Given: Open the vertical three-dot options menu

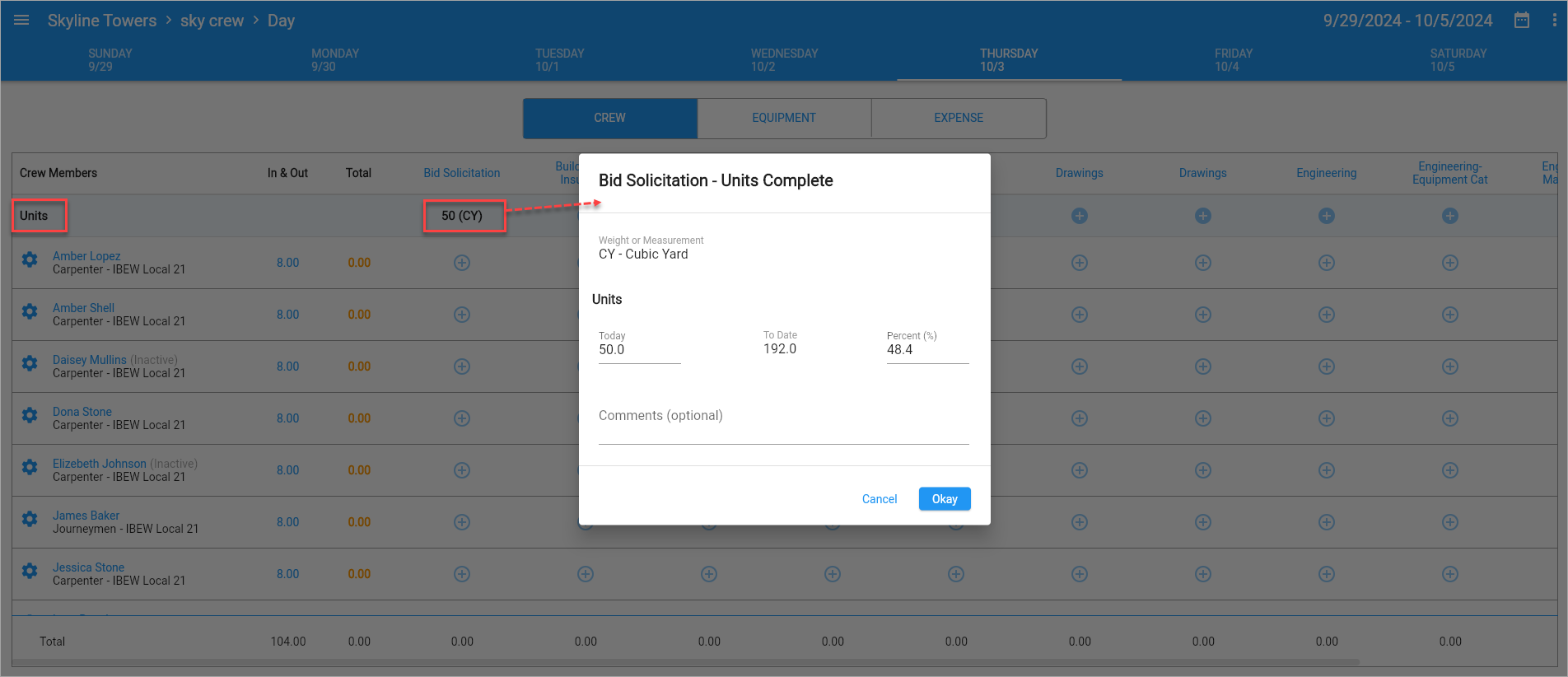Looking at the screenshot, I should tap(1554, 20).
